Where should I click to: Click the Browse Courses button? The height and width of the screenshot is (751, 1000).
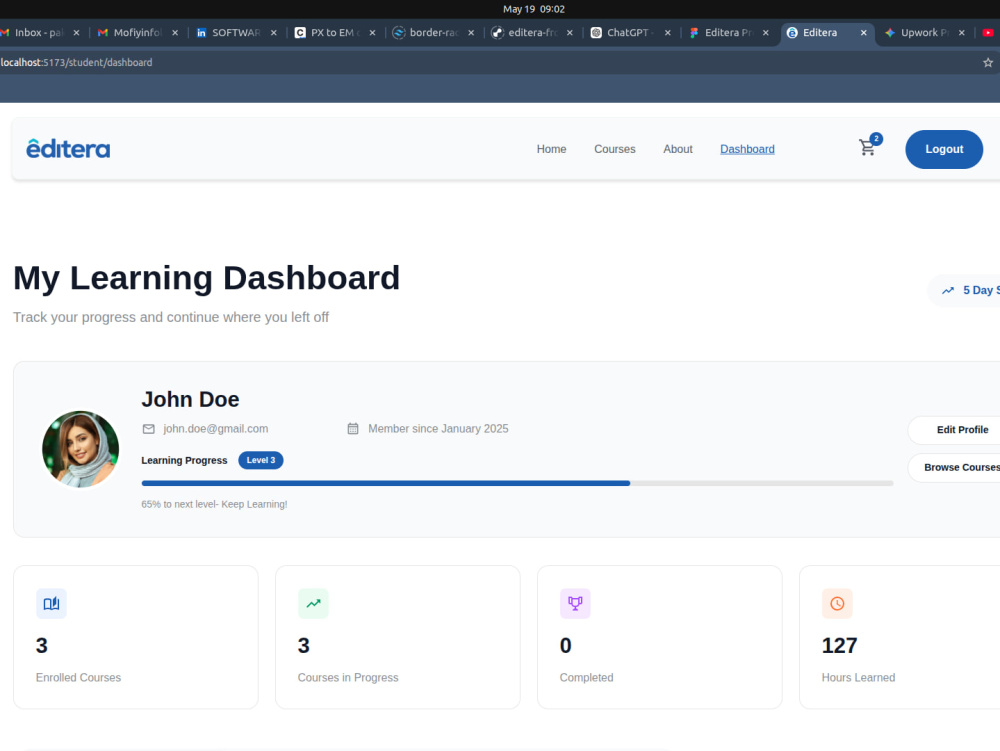point(954,467)
